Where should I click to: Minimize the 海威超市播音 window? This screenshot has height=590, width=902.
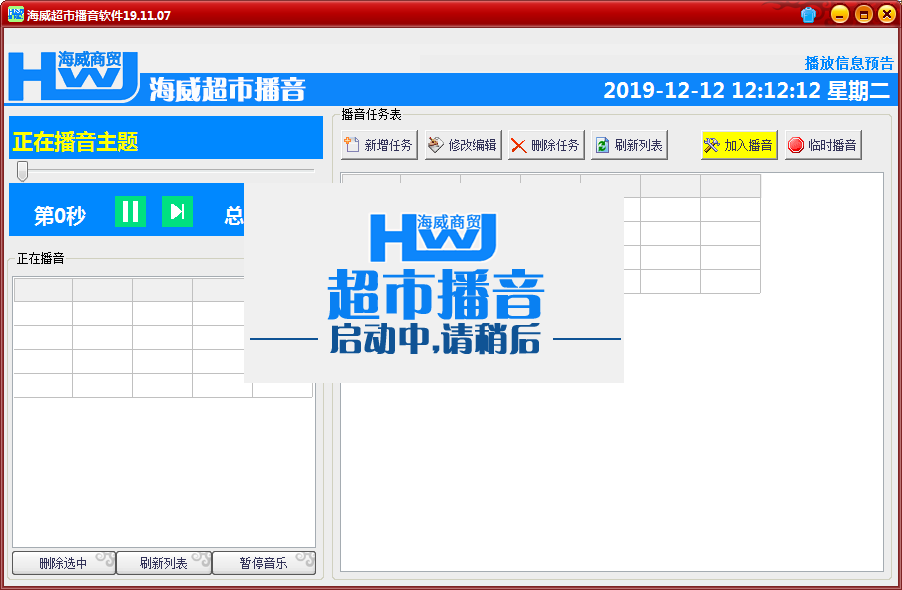click(839, 14)
